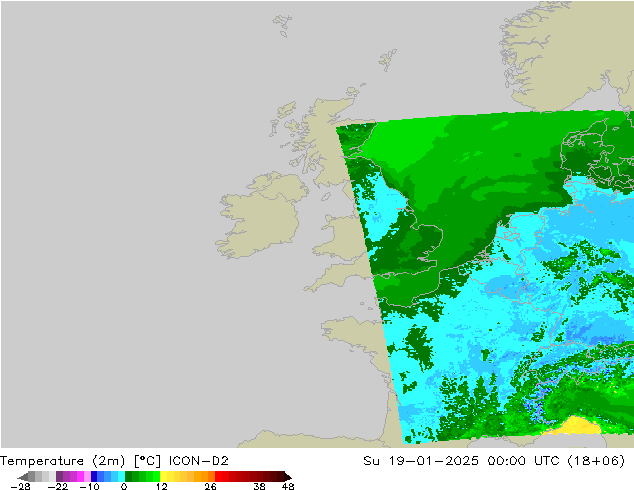This screenshot has width=634, height=490.
Task: Select the cyan legend swatch left of 0
Action: point(121,477)
